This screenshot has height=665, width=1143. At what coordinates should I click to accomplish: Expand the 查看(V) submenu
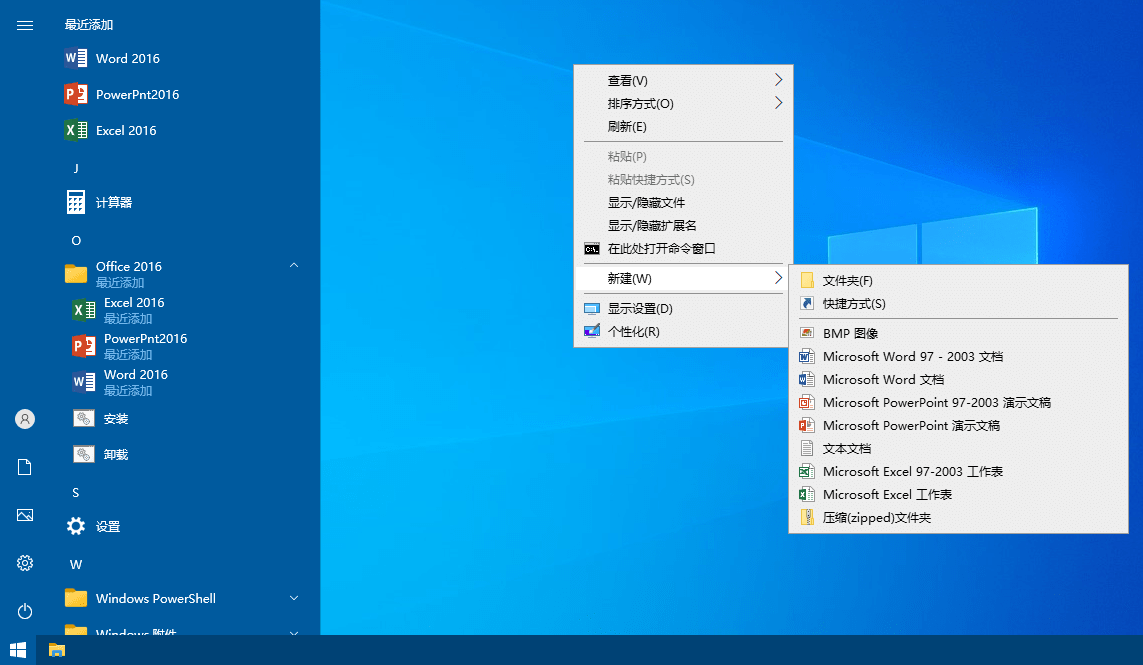[x=683, y=80]
